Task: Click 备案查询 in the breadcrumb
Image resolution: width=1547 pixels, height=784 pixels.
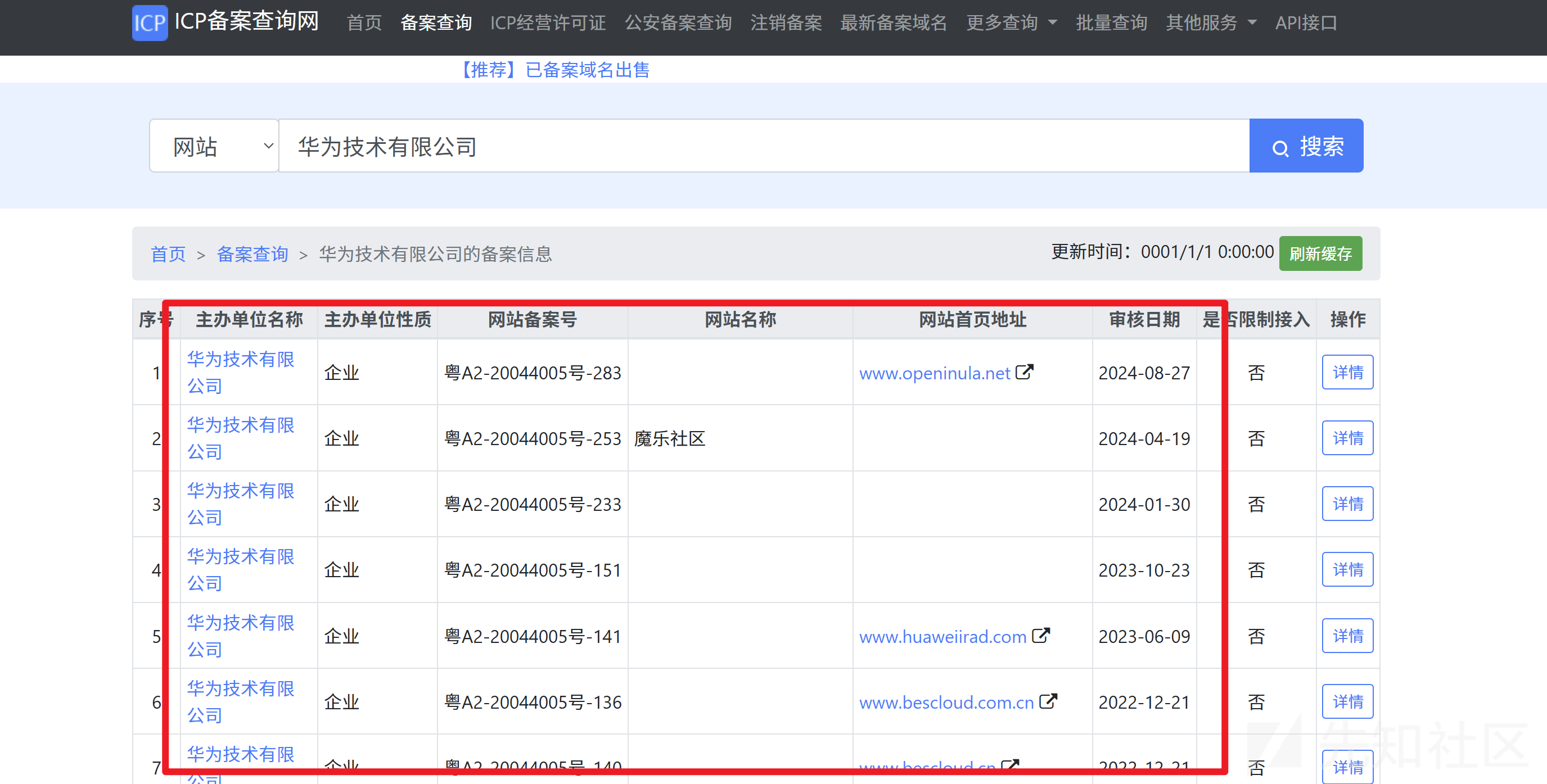Action: (252, 254)
